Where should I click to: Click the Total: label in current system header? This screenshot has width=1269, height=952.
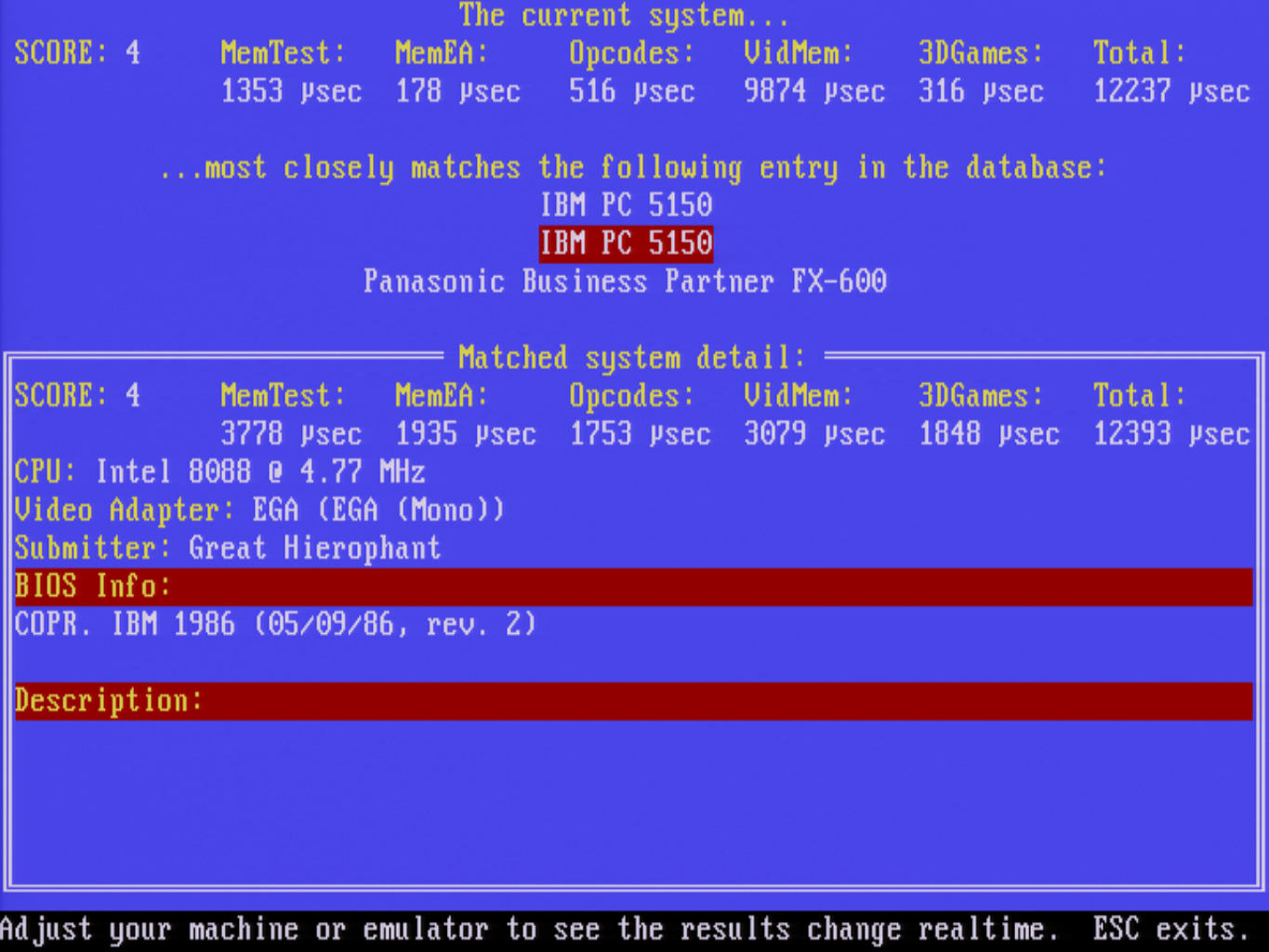(x=1140, y=53)
